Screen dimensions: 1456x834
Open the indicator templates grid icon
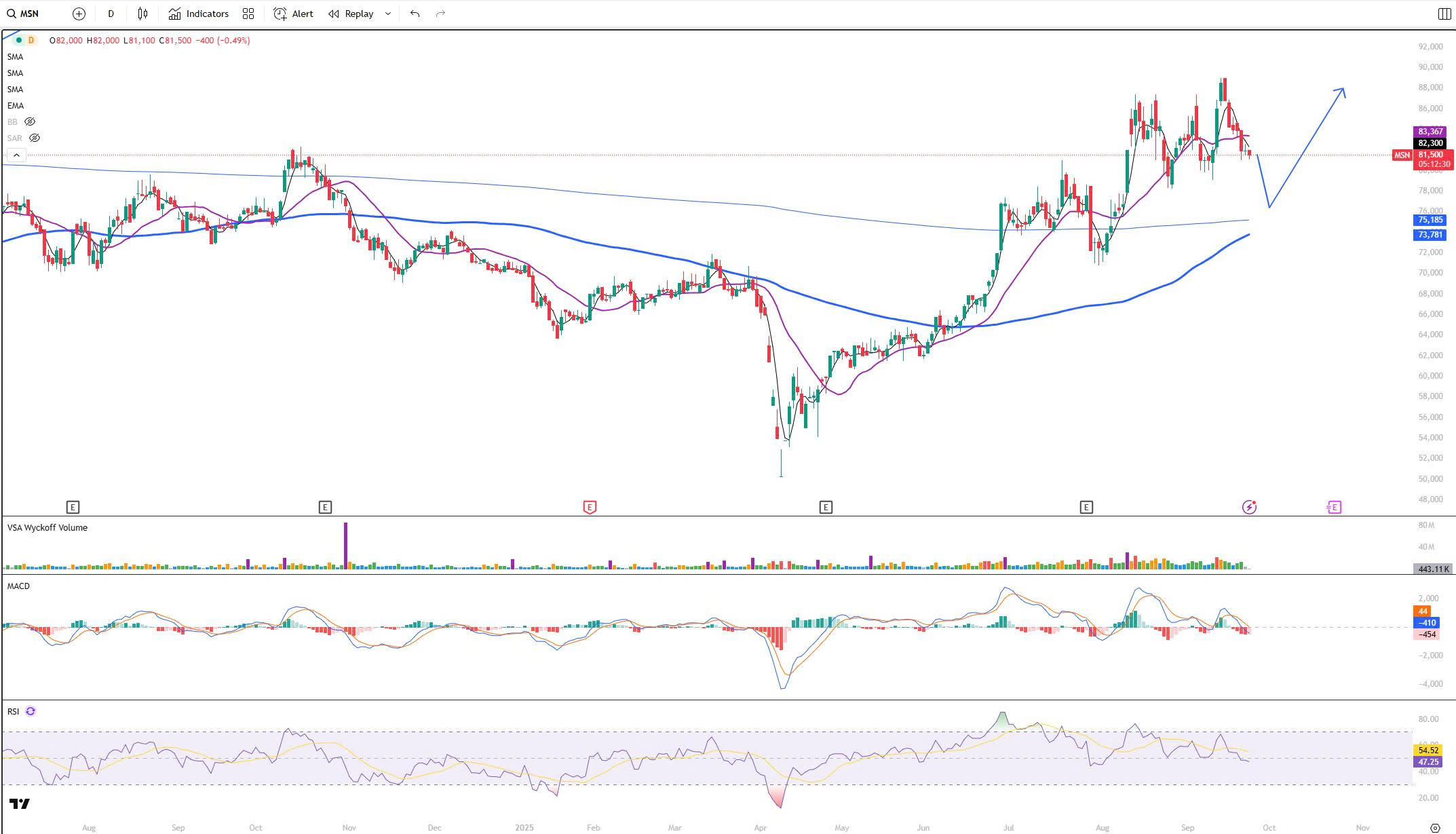[x=248, y=14]
